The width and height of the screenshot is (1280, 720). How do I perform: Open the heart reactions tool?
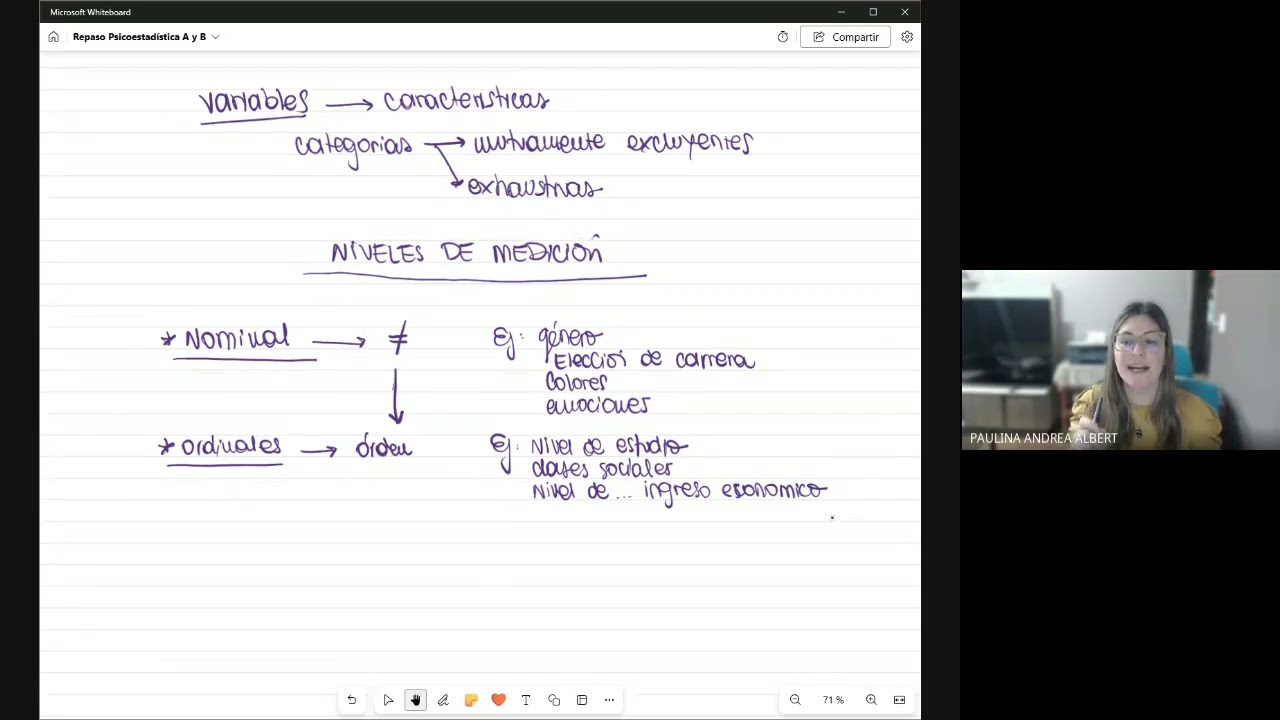pos(498,700)
